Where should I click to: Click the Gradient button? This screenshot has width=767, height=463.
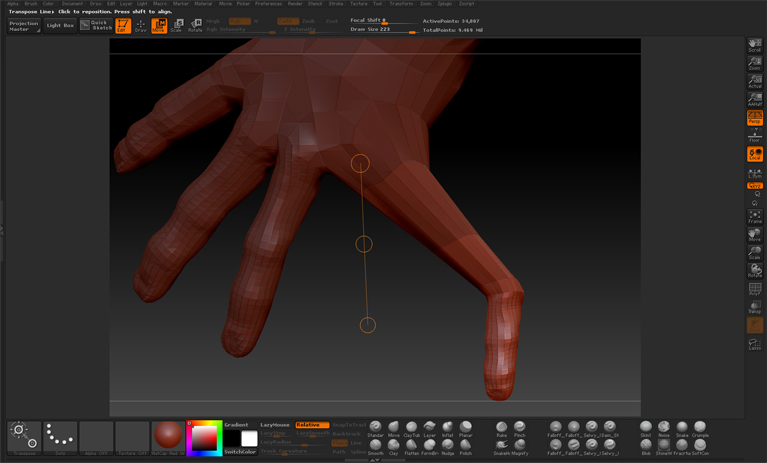pos(236,425)
